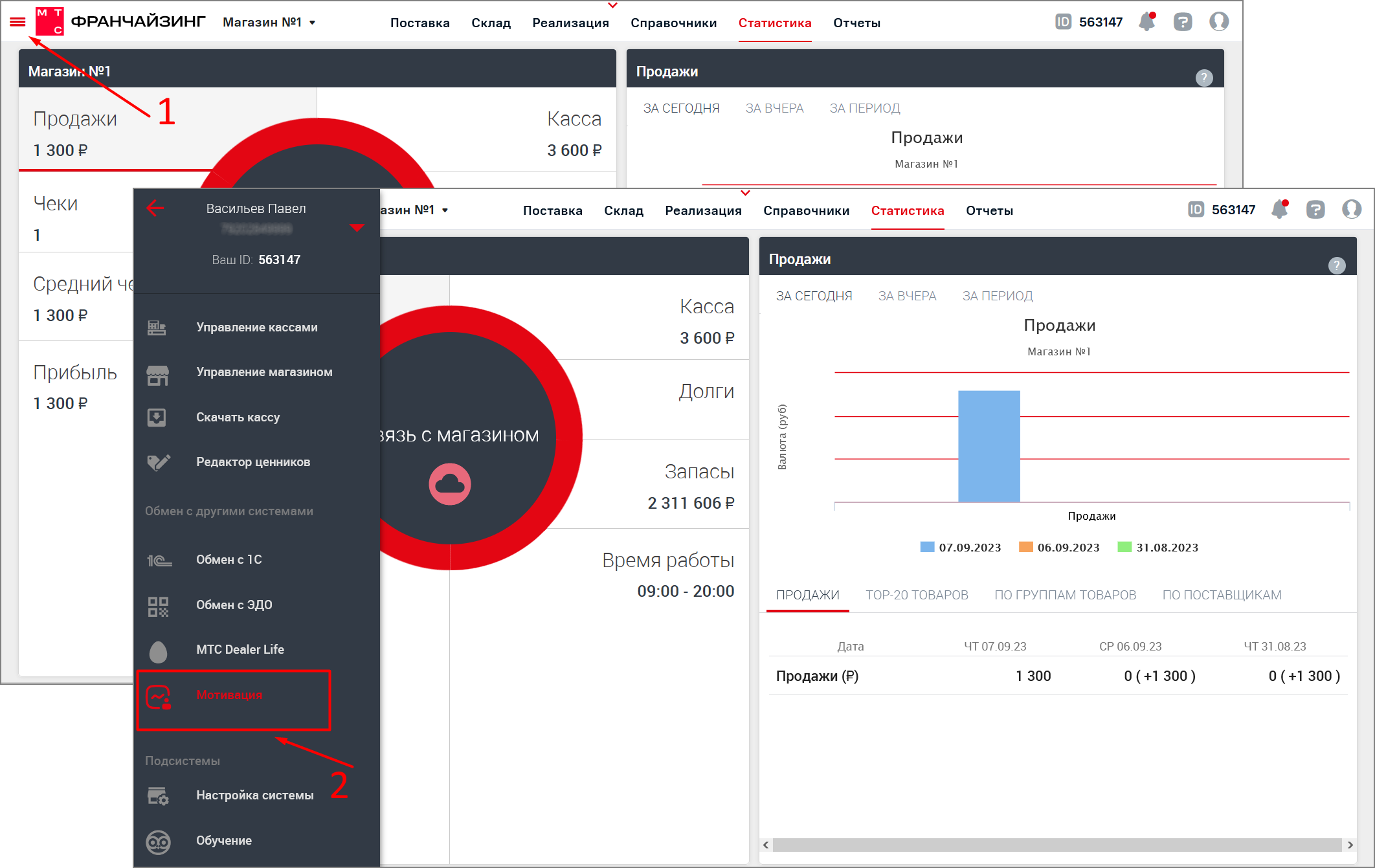The width and height of the screenshot is (1375, 868).
Task: Click Настройка системы gear icon
Action: pos(158,796)
